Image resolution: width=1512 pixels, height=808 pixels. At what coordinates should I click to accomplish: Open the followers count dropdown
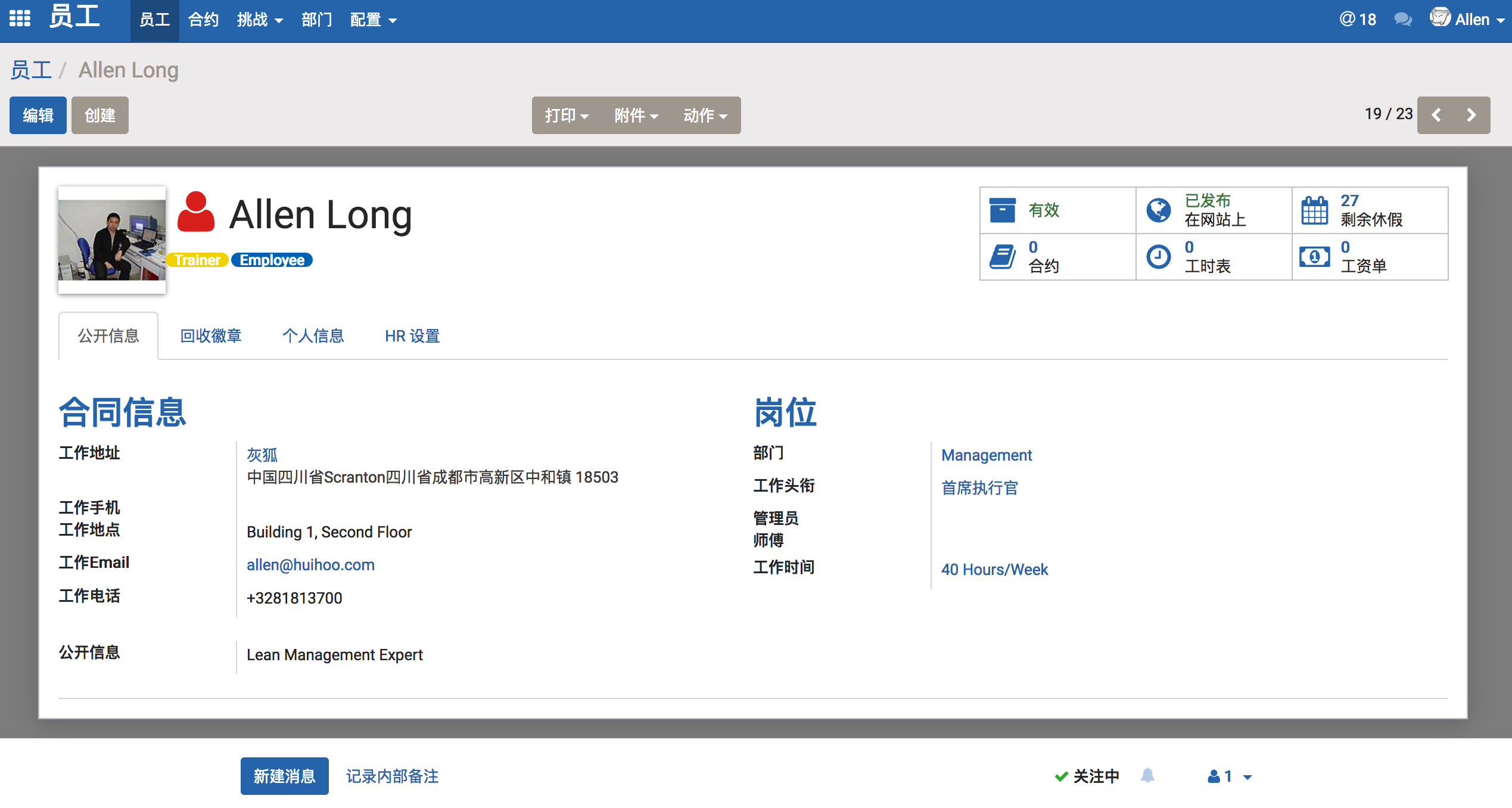point(1230,776)
